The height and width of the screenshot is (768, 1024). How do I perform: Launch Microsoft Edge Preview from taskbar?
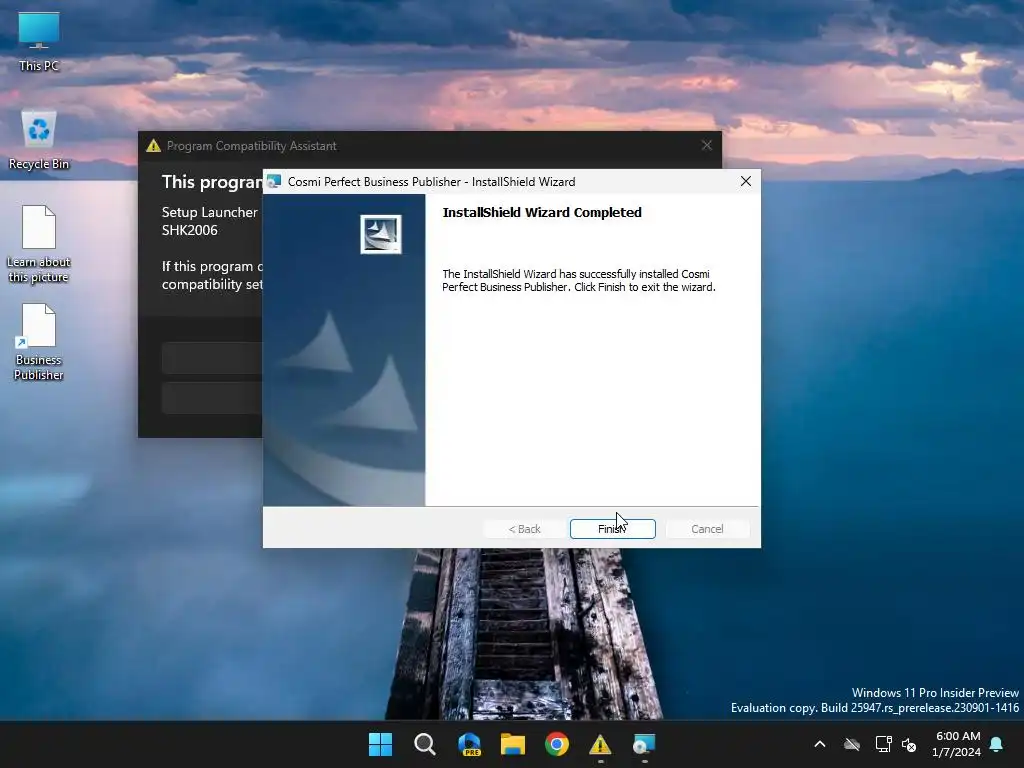click(469, 744)
